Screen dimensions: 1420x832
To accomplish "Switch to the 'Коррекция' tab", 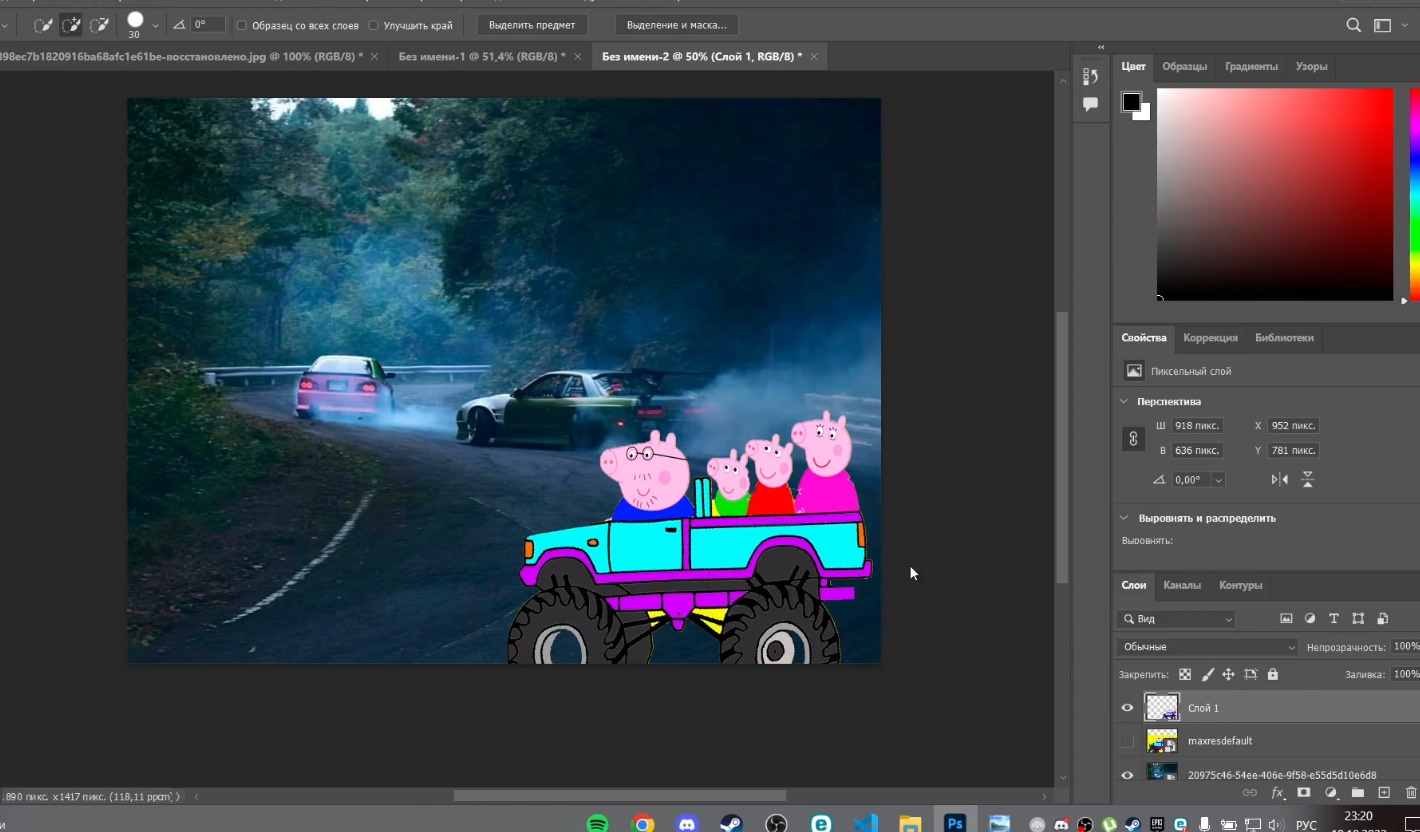I will tap(1210, 338).
